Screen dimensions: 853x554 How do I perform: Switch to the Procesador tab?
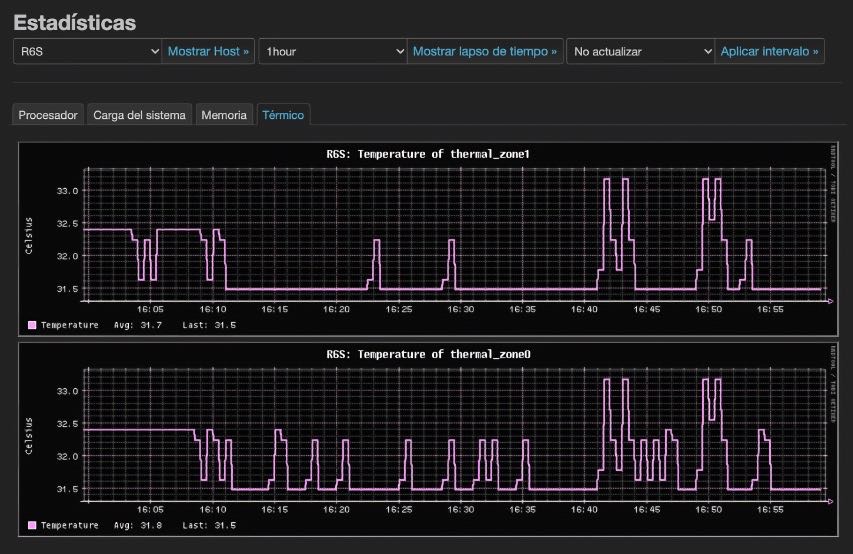point(48,115)
